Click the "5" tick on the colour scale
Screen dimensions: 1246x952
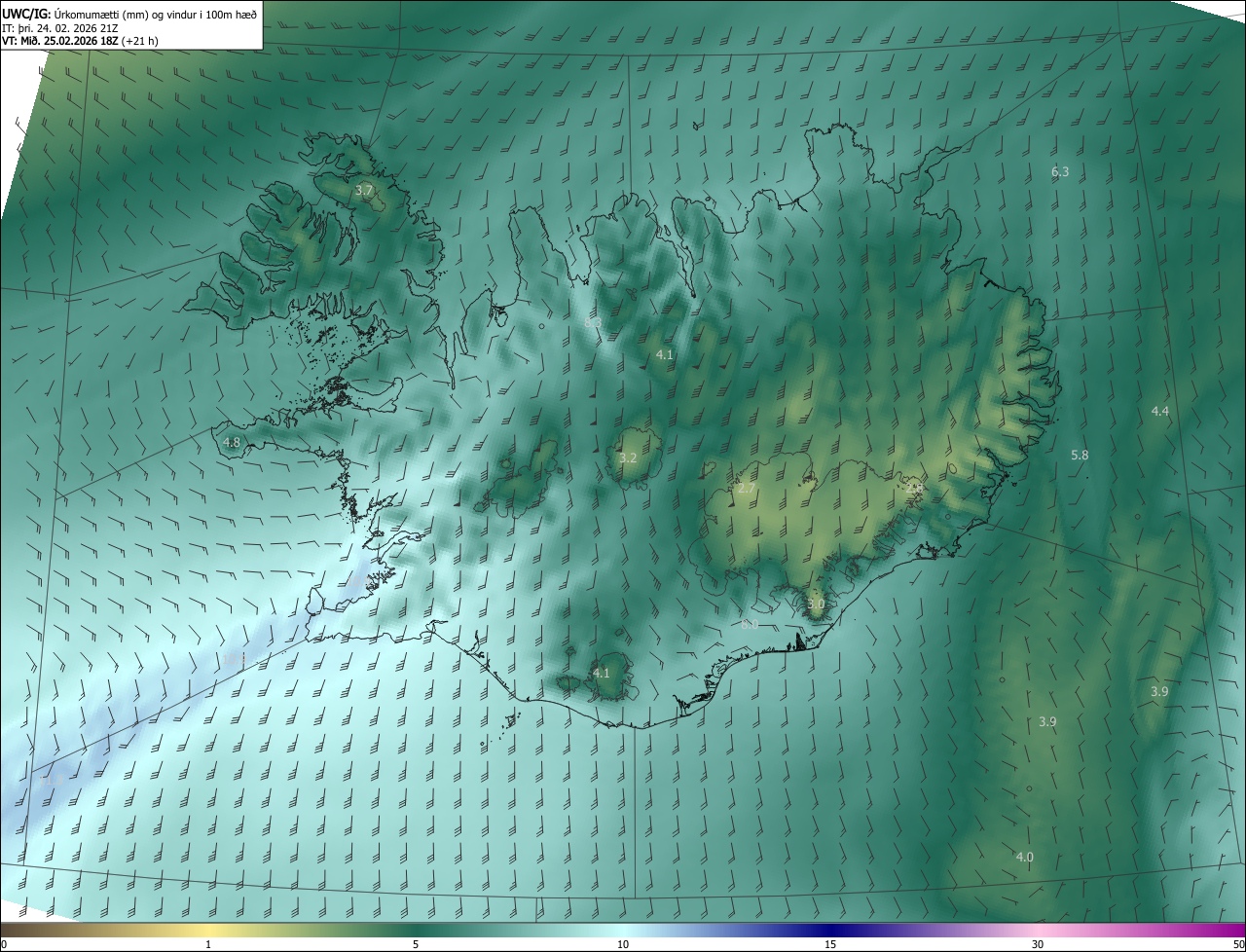coord(416,944)
